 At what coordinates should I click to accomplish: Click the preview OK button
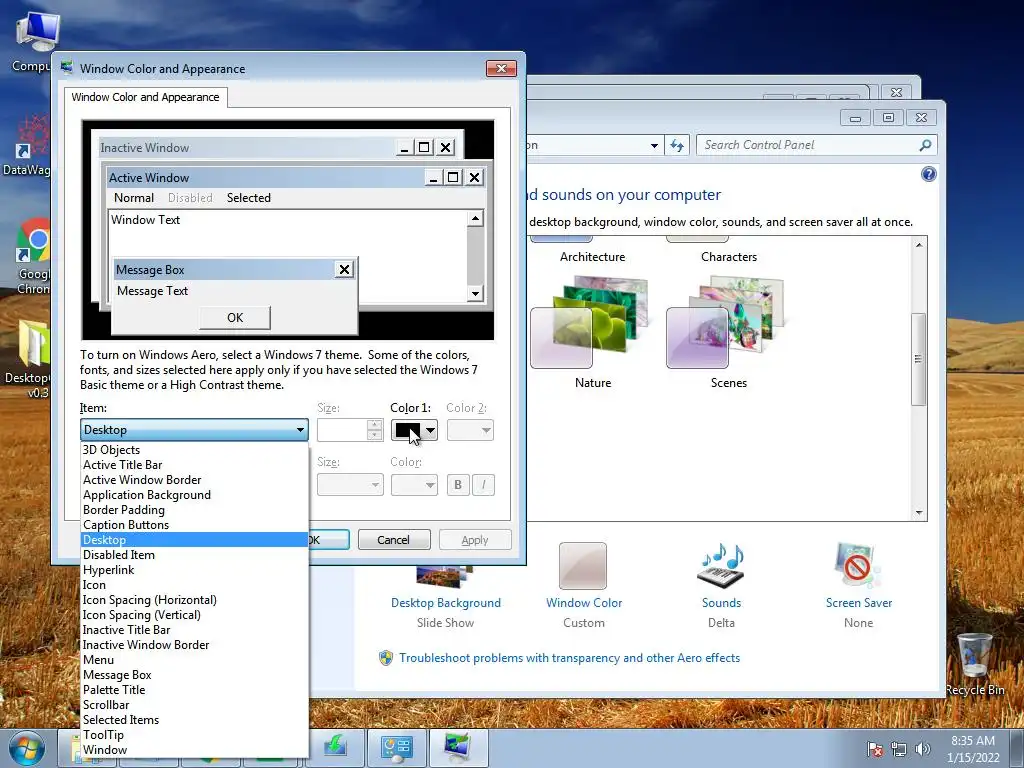[x=235, y=317]
